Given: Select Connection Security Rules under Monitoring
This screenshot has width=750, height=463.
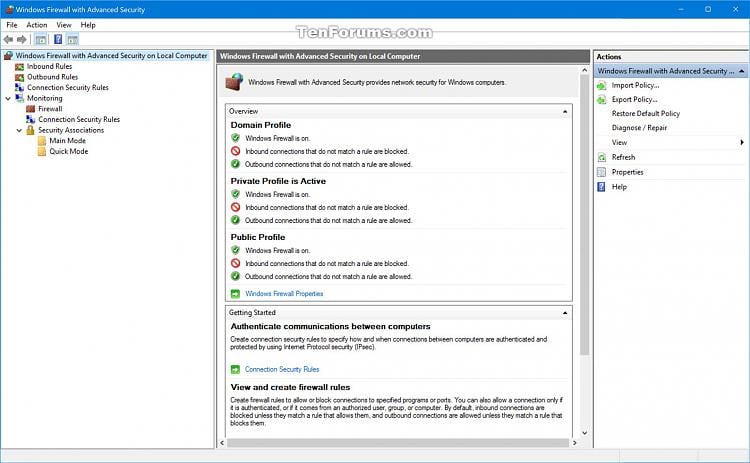Looking at the screenshot, I should [x=79, y=120].
